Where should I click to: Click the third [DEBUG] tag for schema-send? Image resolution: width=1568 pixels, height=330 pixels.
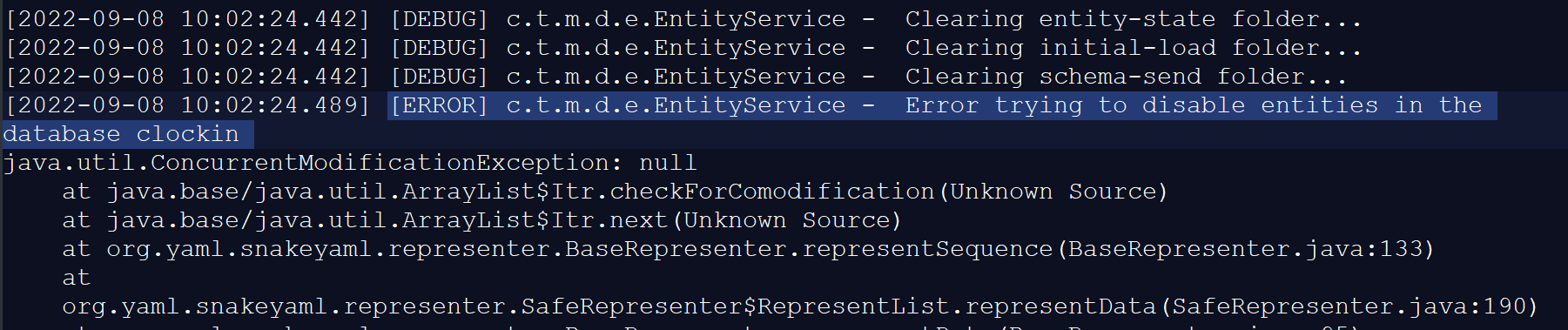coord(439,77)
